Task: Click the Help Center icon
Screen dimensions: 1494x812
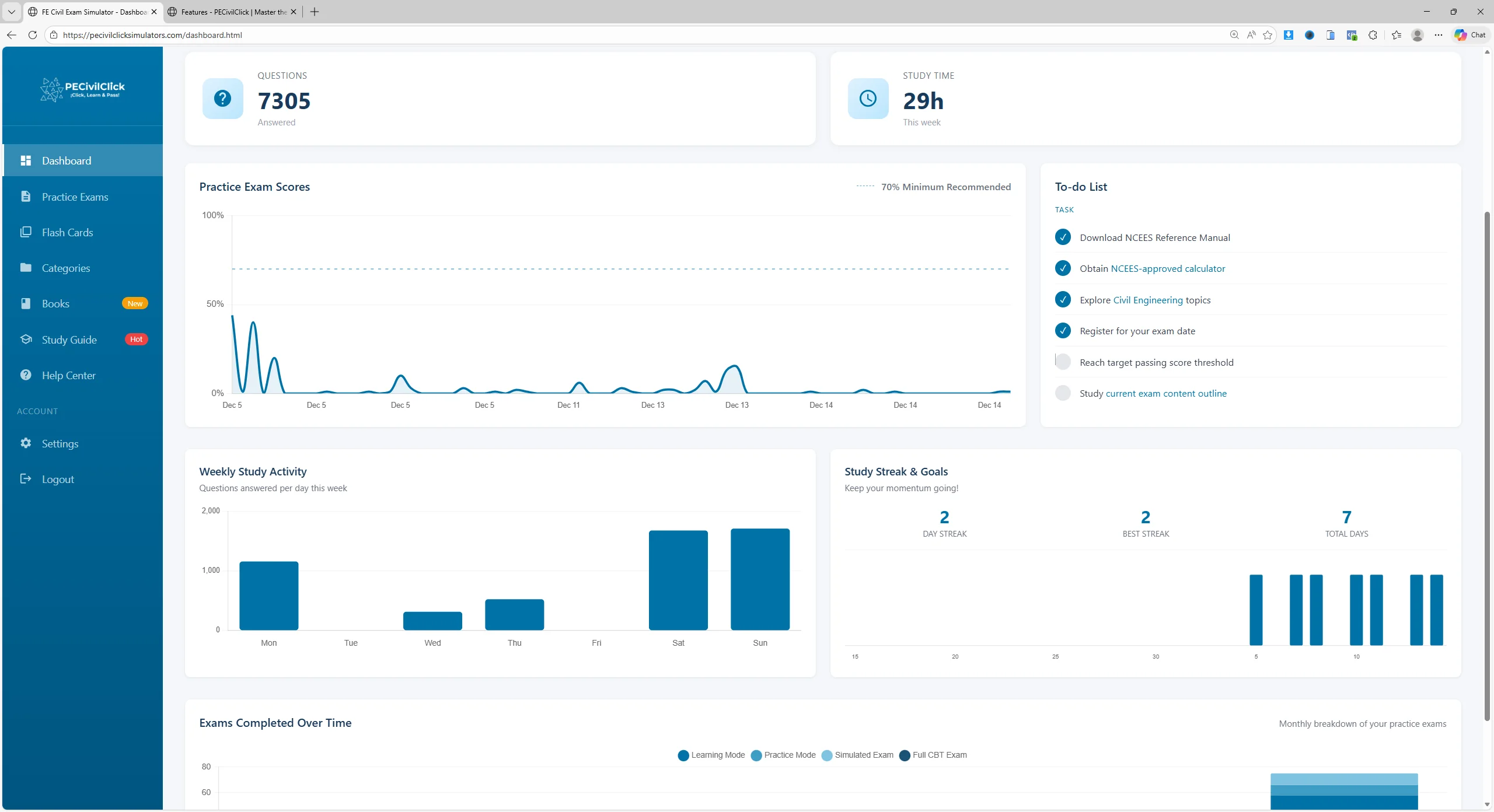Action: click(26, 375)
